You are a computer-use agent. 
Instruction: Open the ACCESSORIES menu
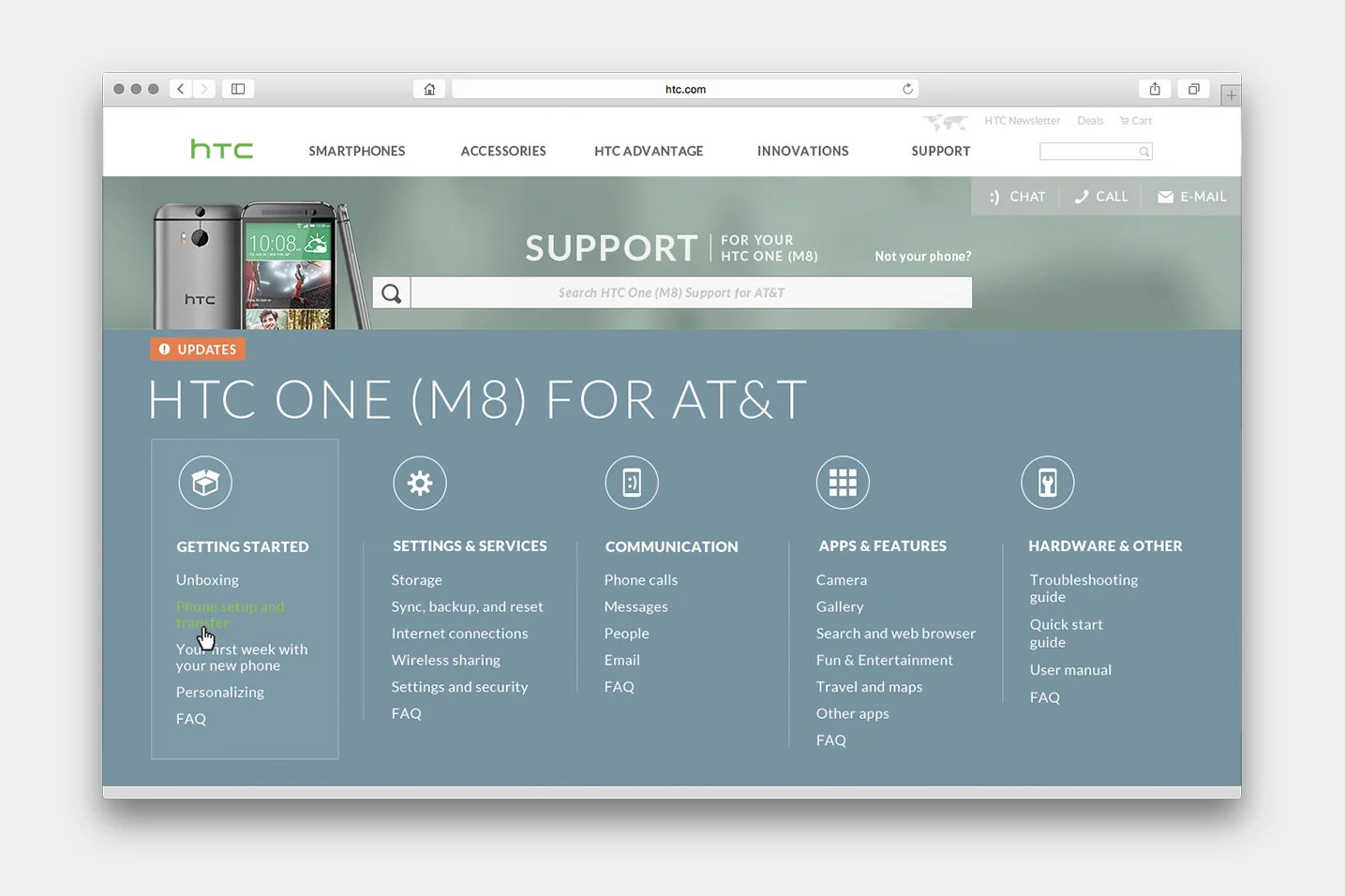503,151
